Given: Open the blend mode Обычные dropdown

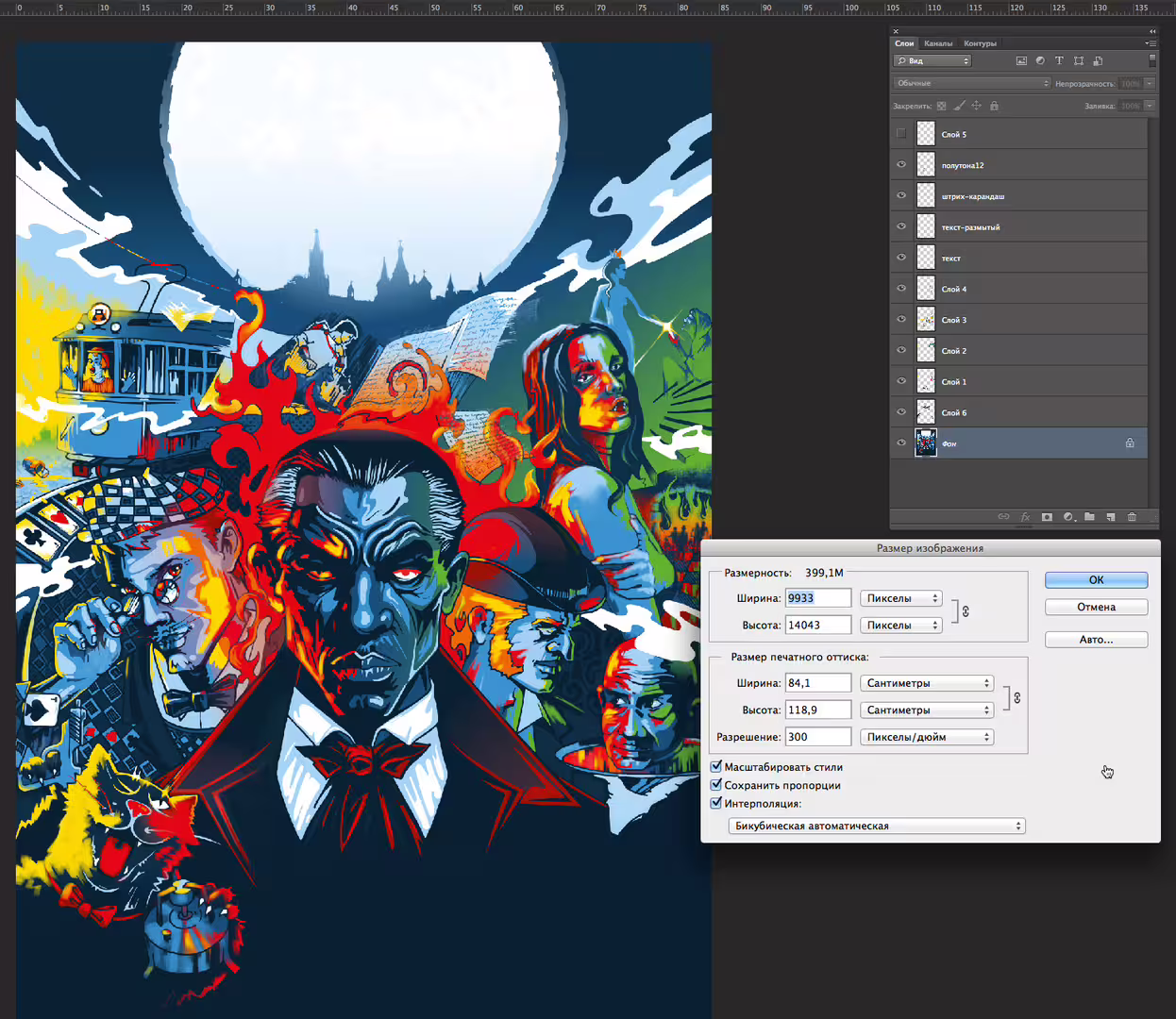Looking at the screenshot, I should click(971, 83).
